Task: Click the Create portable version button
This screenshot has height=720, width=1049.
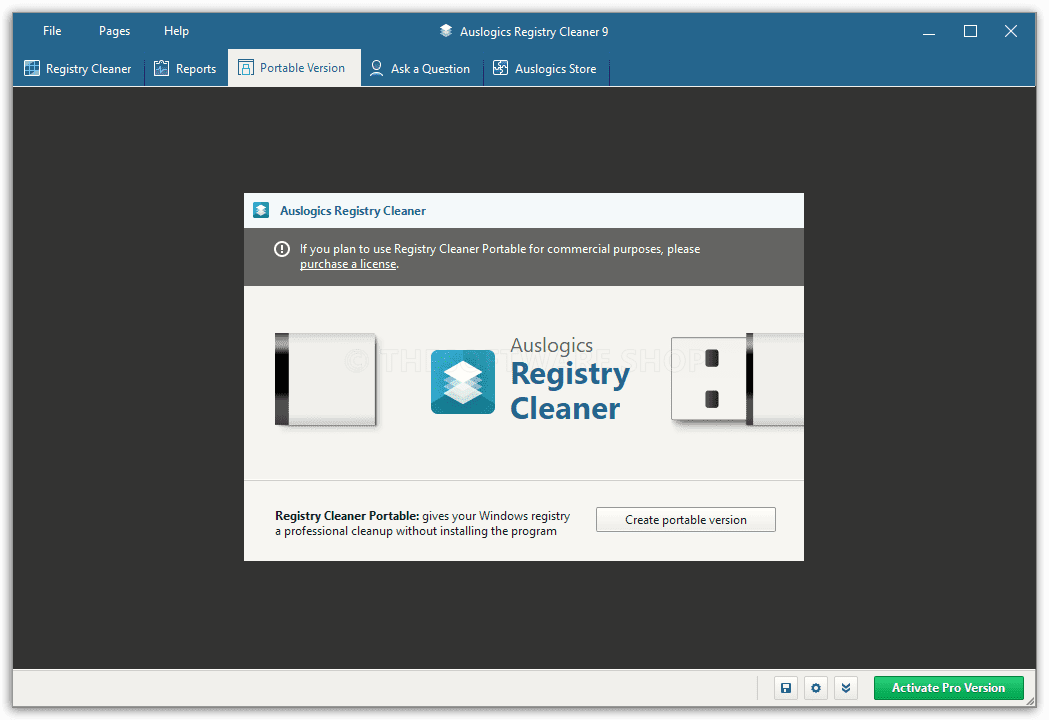Action: pos(686,520)
